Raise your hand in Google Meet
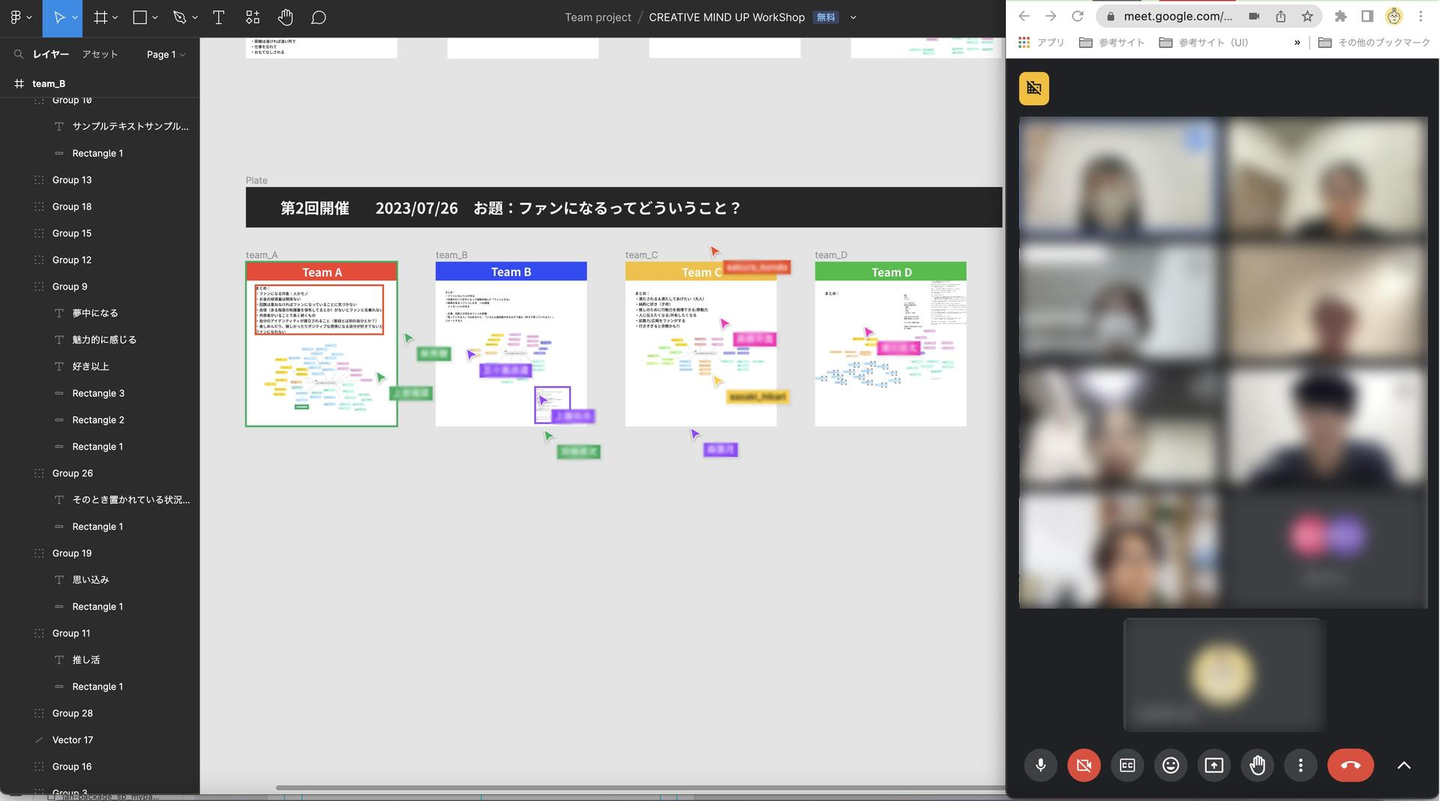Image resolution: width=1440 pixels, height=801 pixels. pyautogui.click(x=1257, y=765)
